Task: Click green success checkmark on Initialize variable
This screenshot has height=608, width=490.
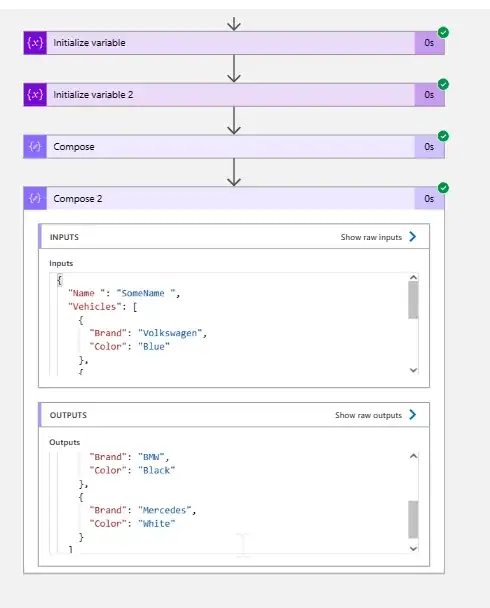Action: coord(443,32)
